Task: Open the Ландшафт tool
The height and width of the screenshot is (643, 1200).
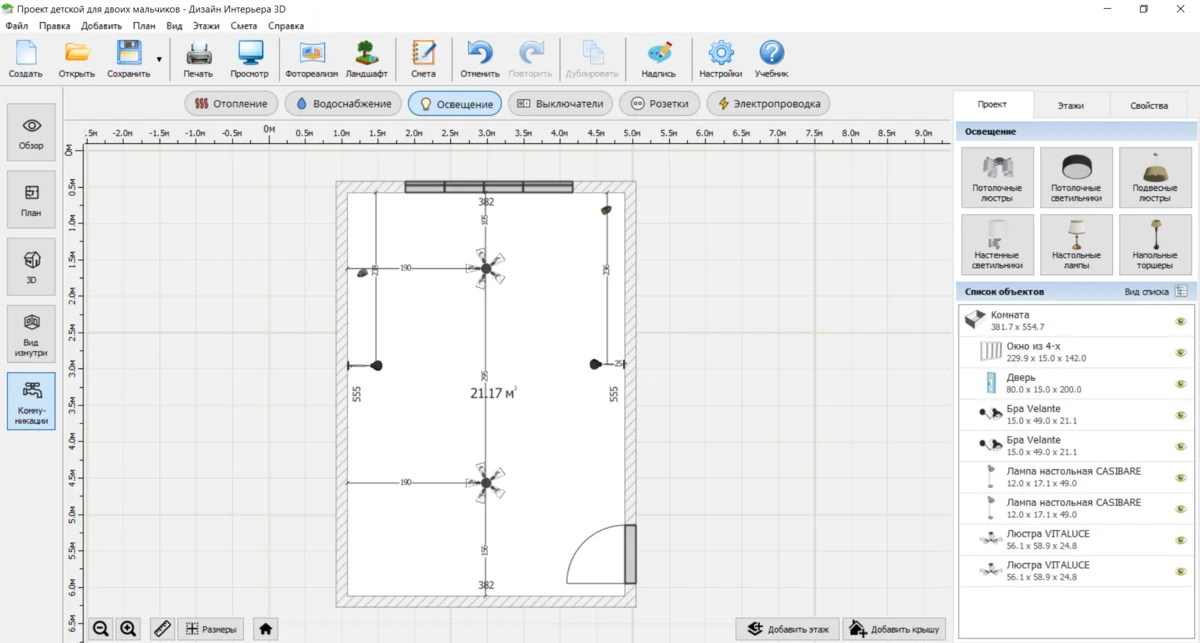Action: [367, 58]
